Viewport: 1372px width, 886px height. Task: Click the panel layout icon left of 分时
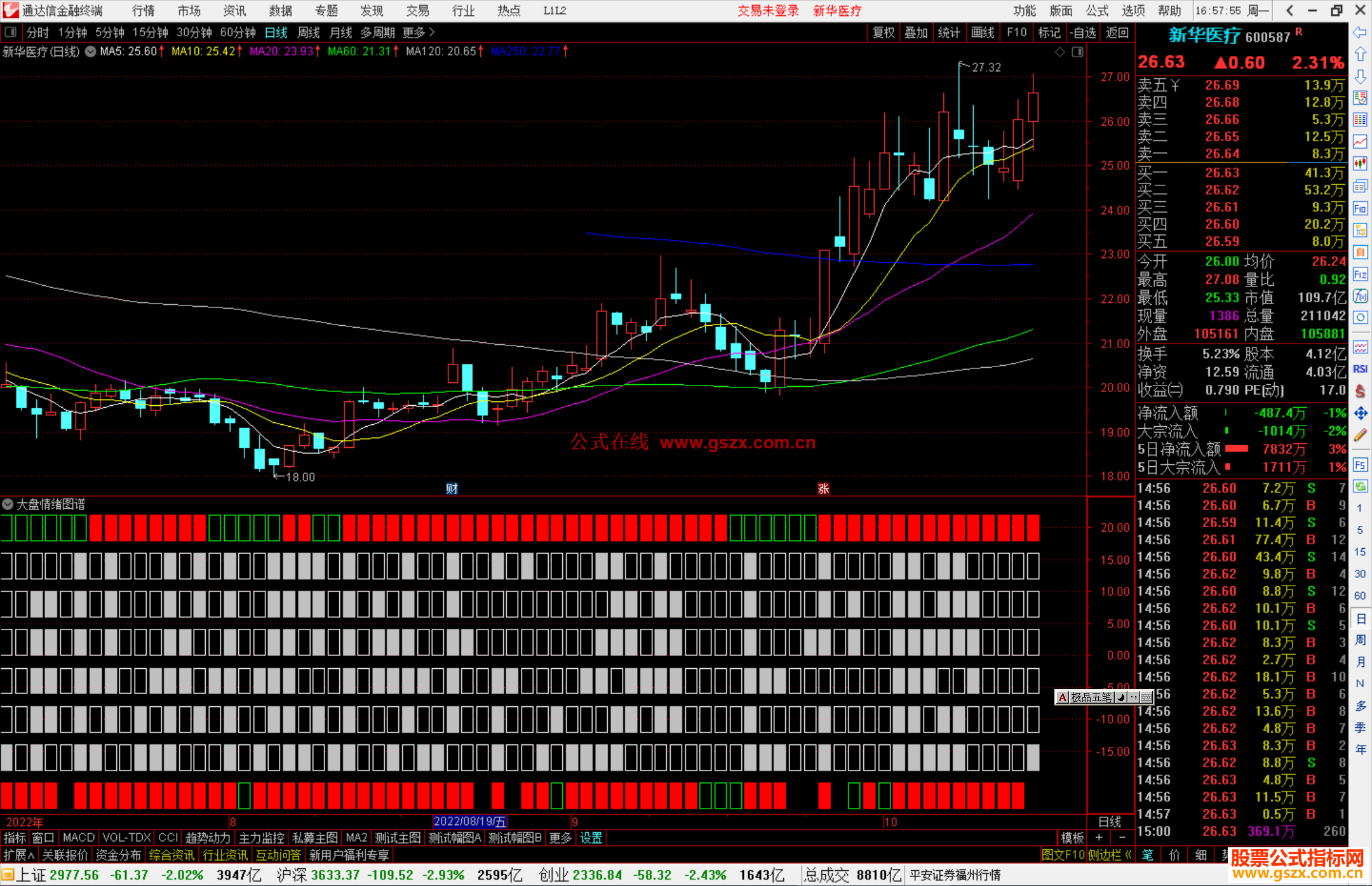[10, 32]
